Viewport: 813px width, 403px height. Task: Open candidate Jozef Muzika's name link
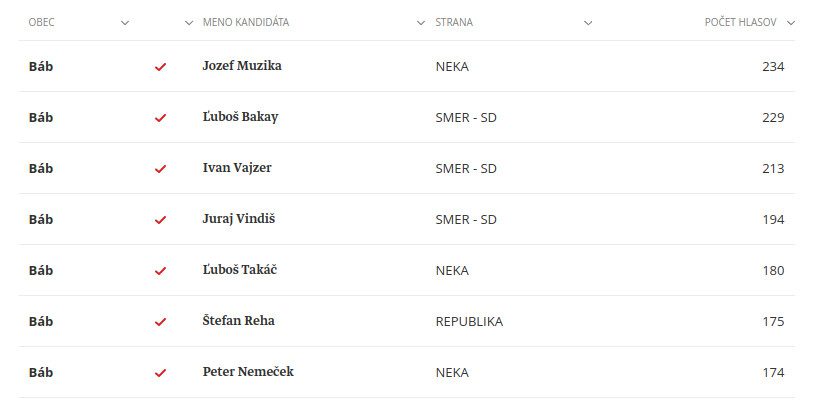[242, 66]
